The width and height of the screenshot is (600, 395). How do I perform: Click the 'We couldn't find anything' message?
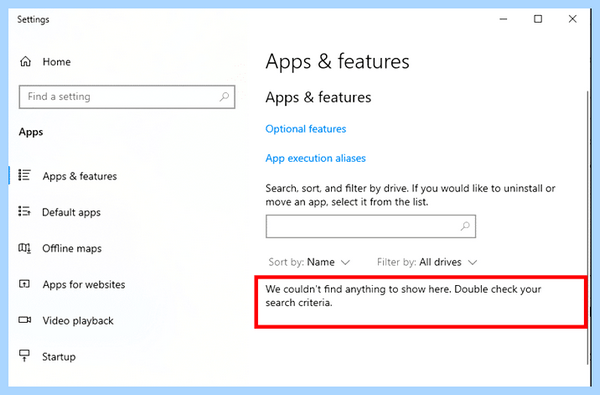click(x=403, y=295)
